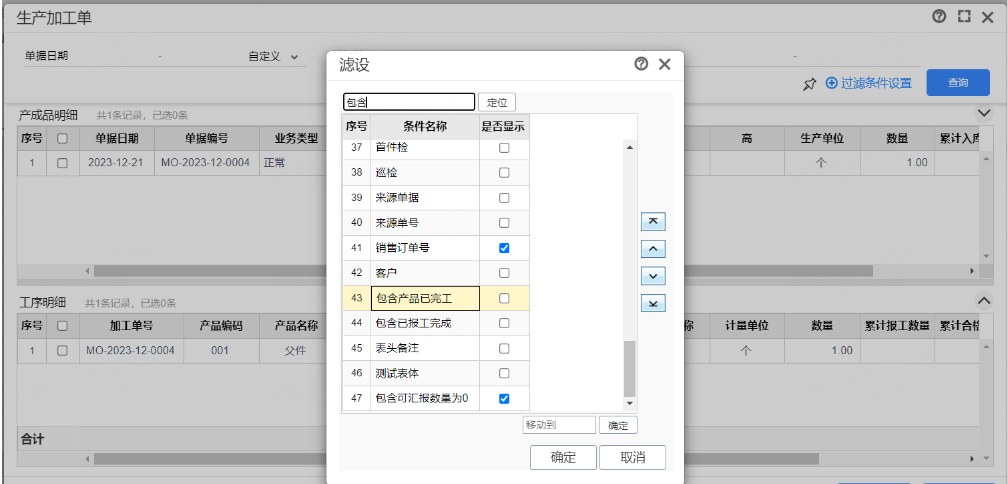
Task: Check row 1 checkbox in 产成品明细
Action: point(62,163)
